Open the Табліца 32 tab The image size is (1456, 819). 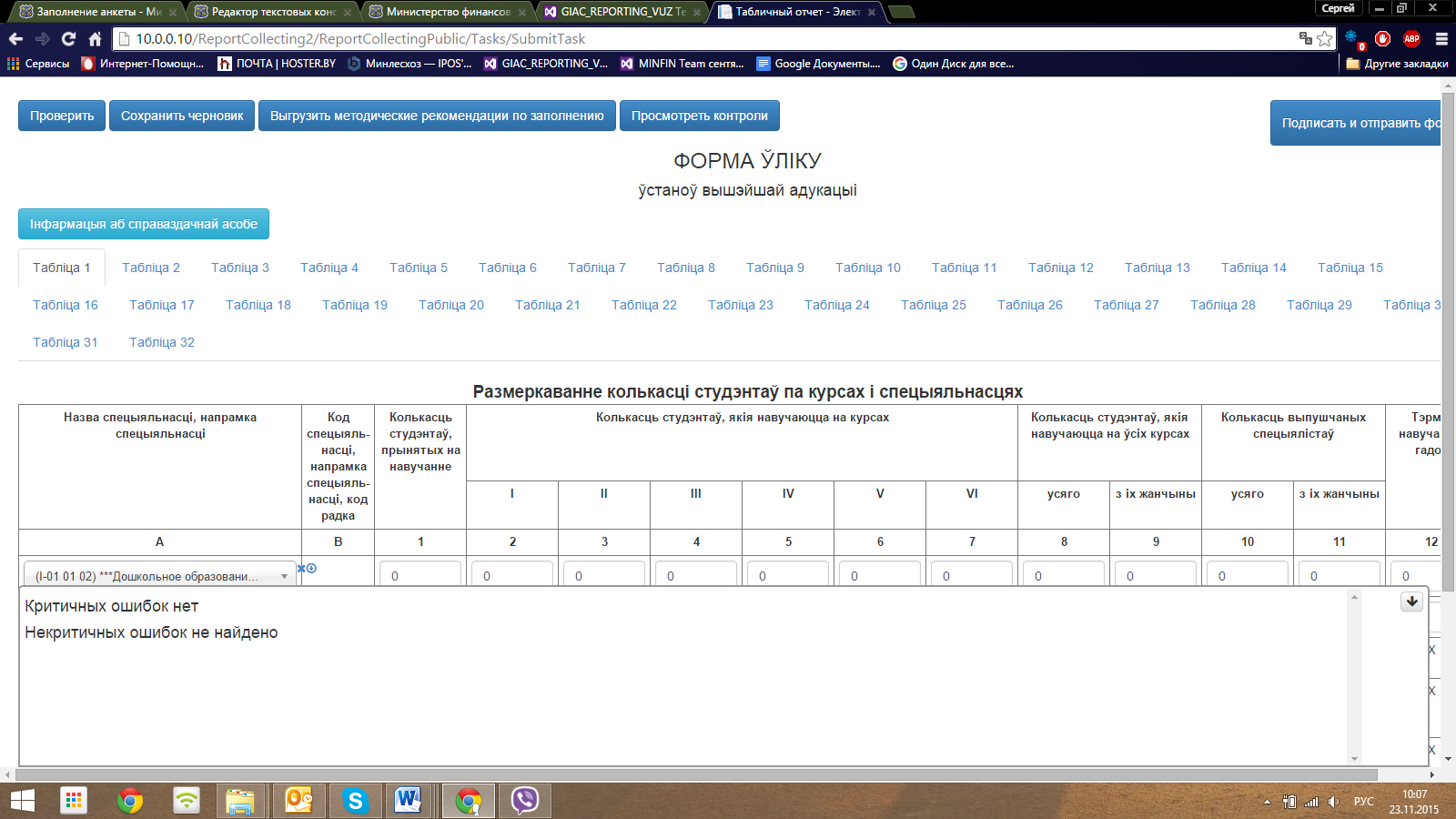[x=162, y=342]
